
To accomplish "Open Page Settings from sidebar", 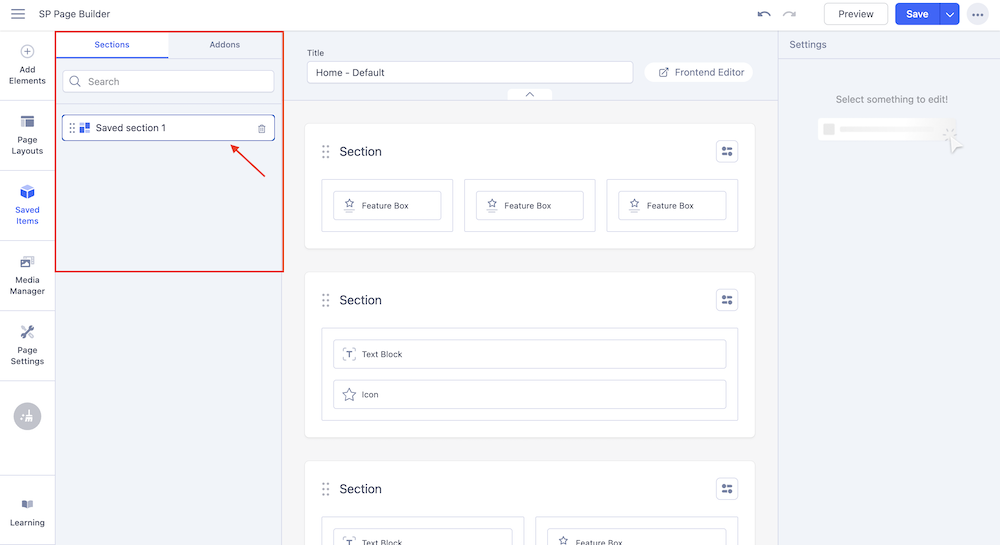I will (x=27, y=345).
